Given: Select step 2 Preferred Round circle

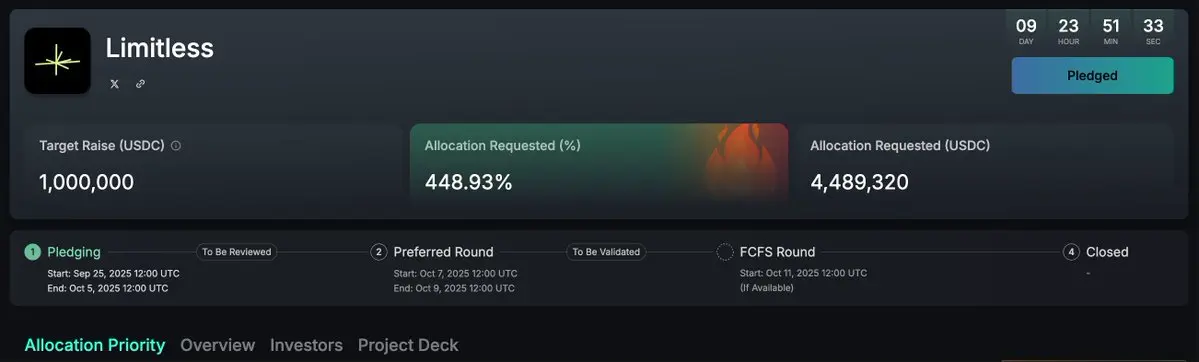Looking at the screenshot, I should 379,252.
